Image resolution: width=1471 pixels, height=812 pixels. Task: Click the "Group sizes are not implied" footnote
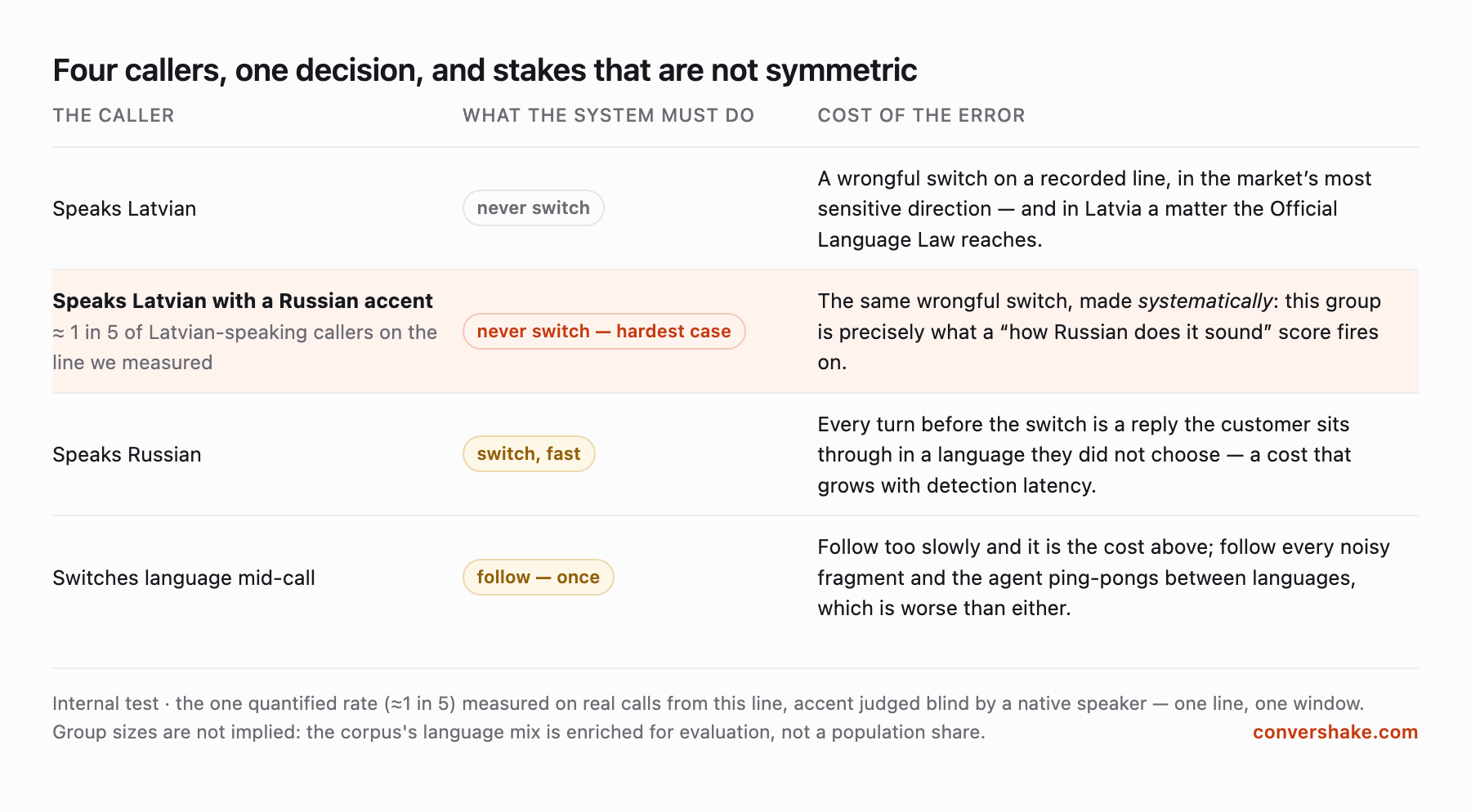pos(519,732)
